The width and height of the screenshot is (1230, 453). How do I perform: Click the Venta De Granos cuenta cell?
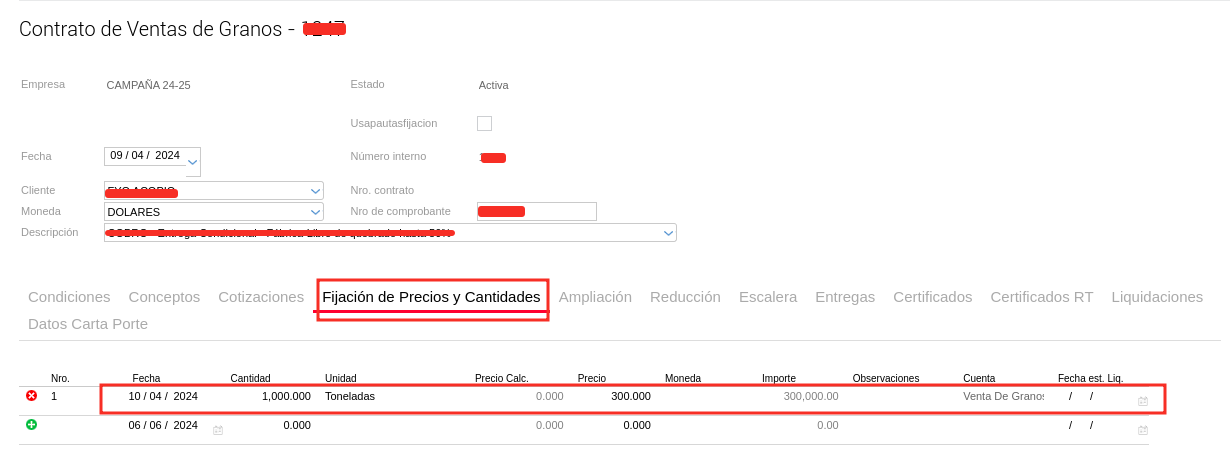tap(1003, 396)
